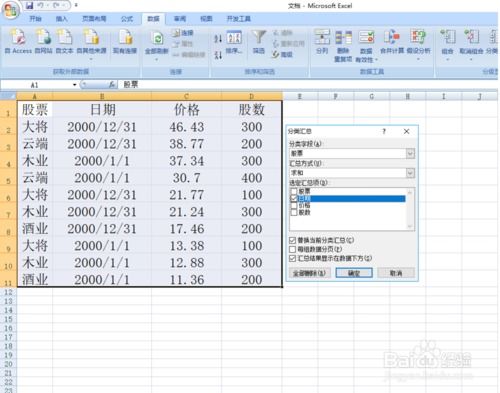Expand the 分类字段 dropdown showing 股票

(x=410, y=153)
